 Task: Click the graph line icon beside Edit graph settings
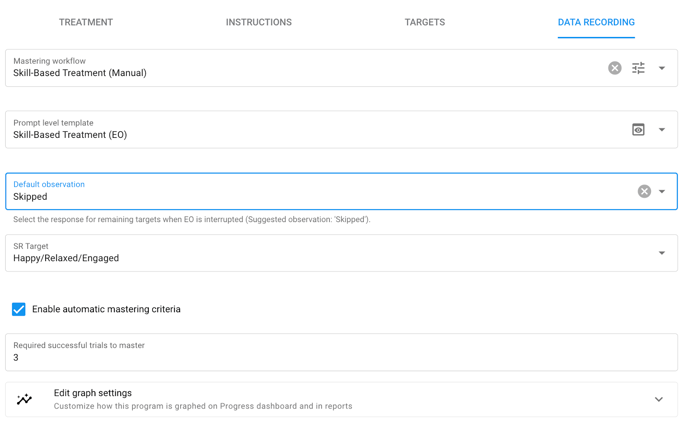pos(25,399)
